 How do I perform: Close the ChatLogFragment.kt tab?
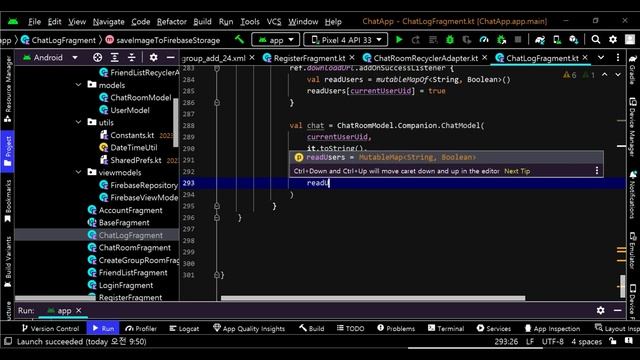point(585,58)
